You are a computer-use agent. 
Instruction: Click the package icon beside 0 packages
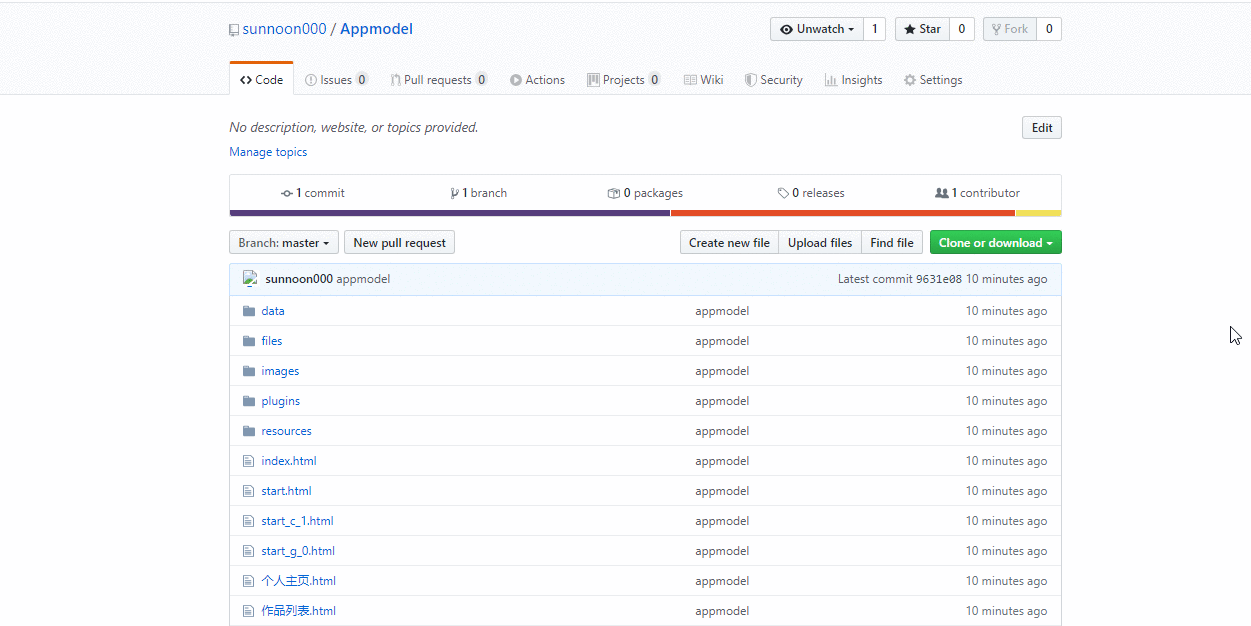(614, 193)
